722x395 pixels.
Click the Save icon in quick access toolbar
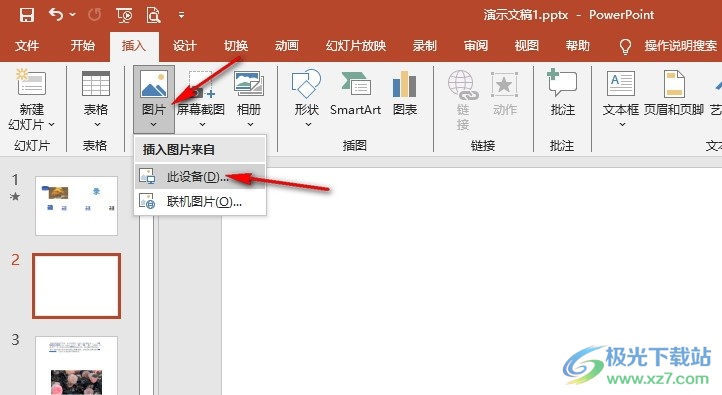pos(27,15)
